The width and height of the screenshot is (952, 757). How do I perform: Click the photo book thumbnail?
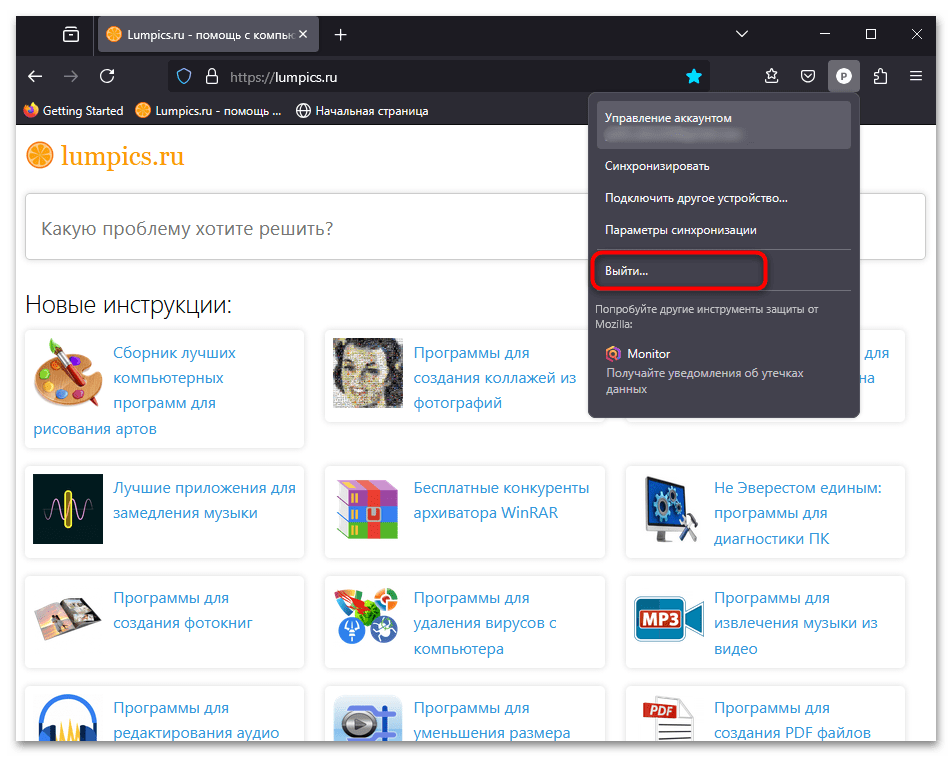(68, 619)
